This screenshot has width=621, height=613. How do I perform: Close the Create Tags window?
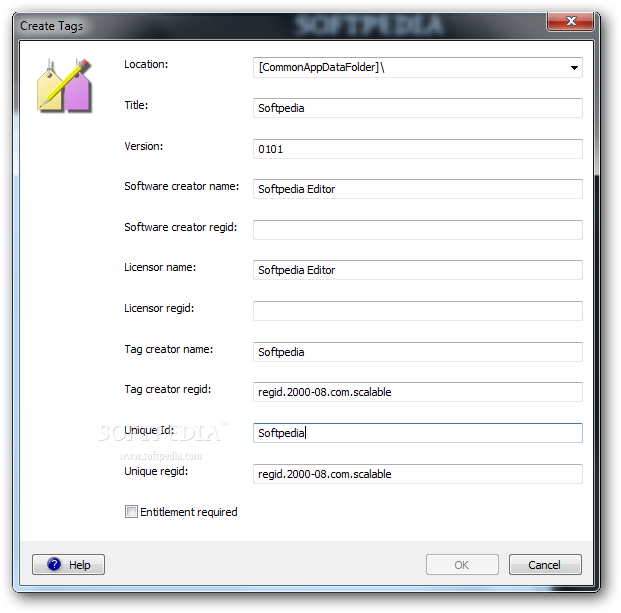click(570, 21)
